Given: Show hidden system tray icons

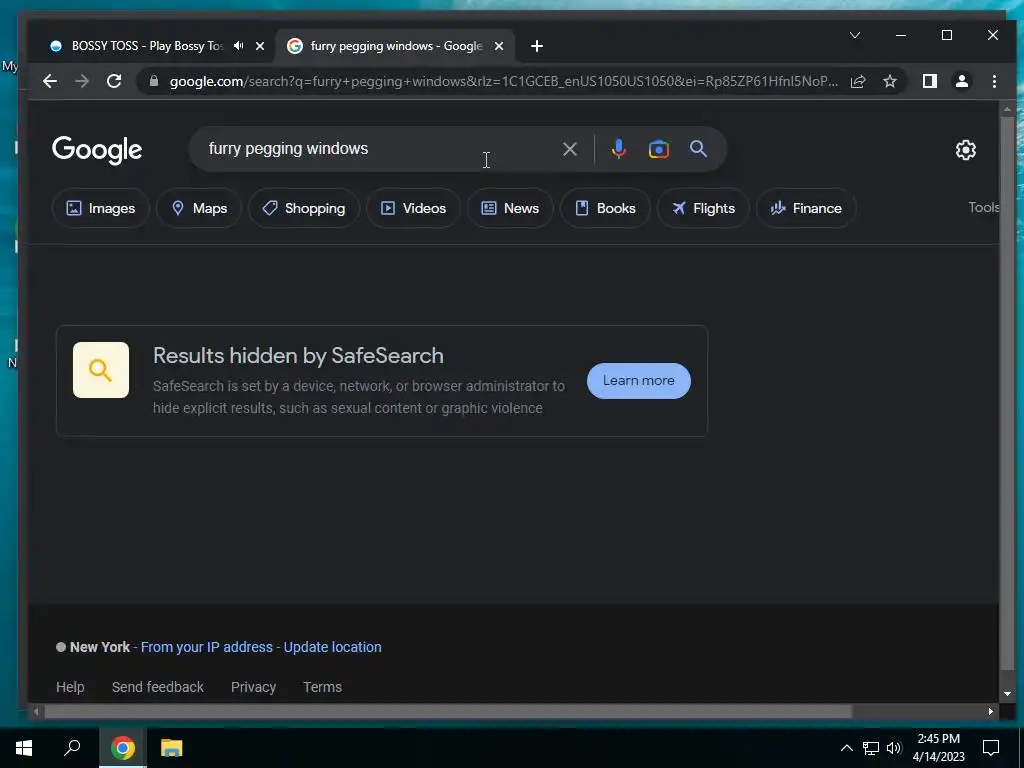Looking at the screenshot, I should (846, 748).
